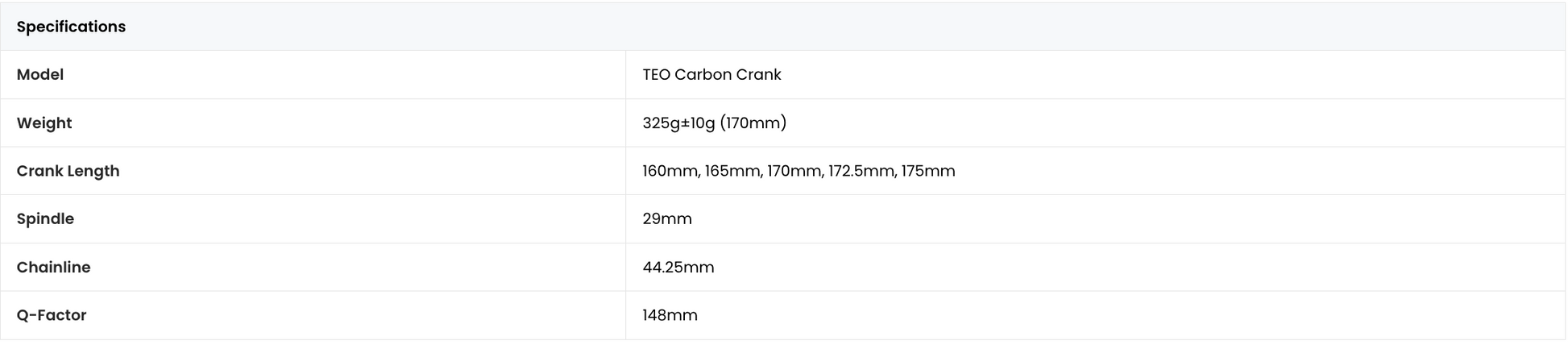Select the Crank Length row label
This screenshot has width=1568, height=345.
pos(68,171)
